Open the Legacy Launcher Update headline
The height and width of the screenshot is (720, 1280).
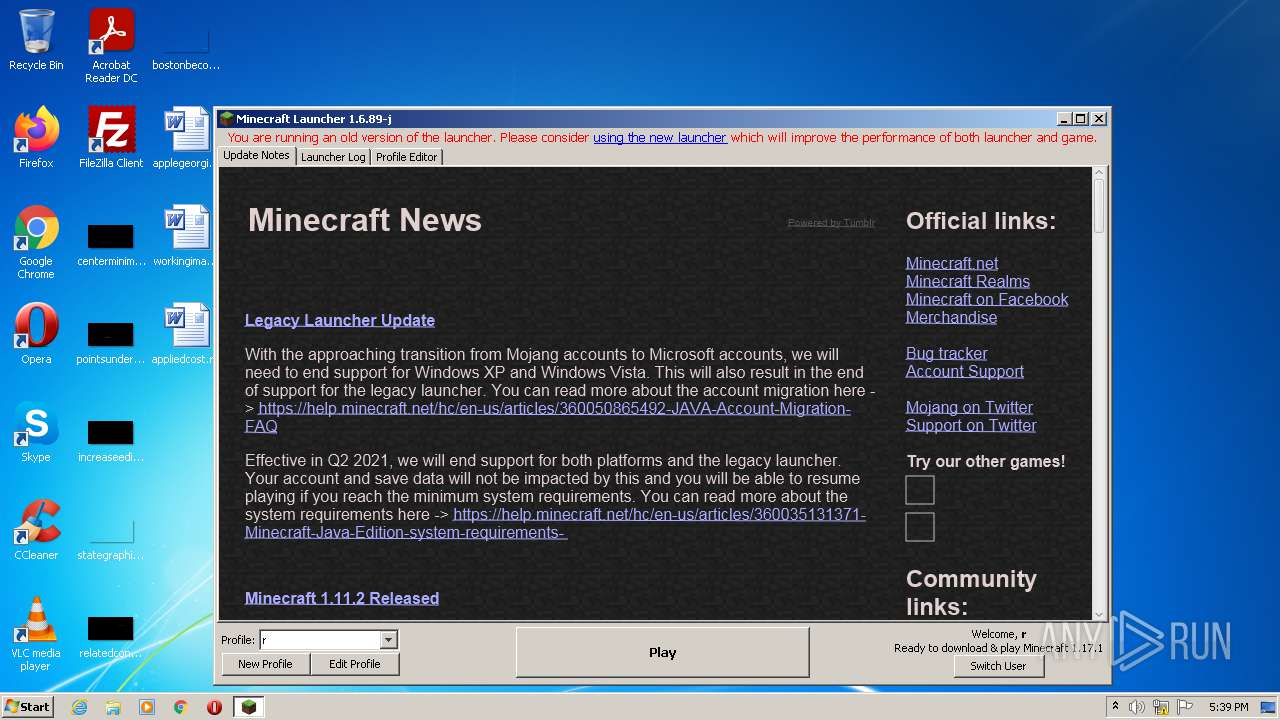point(340,320)
